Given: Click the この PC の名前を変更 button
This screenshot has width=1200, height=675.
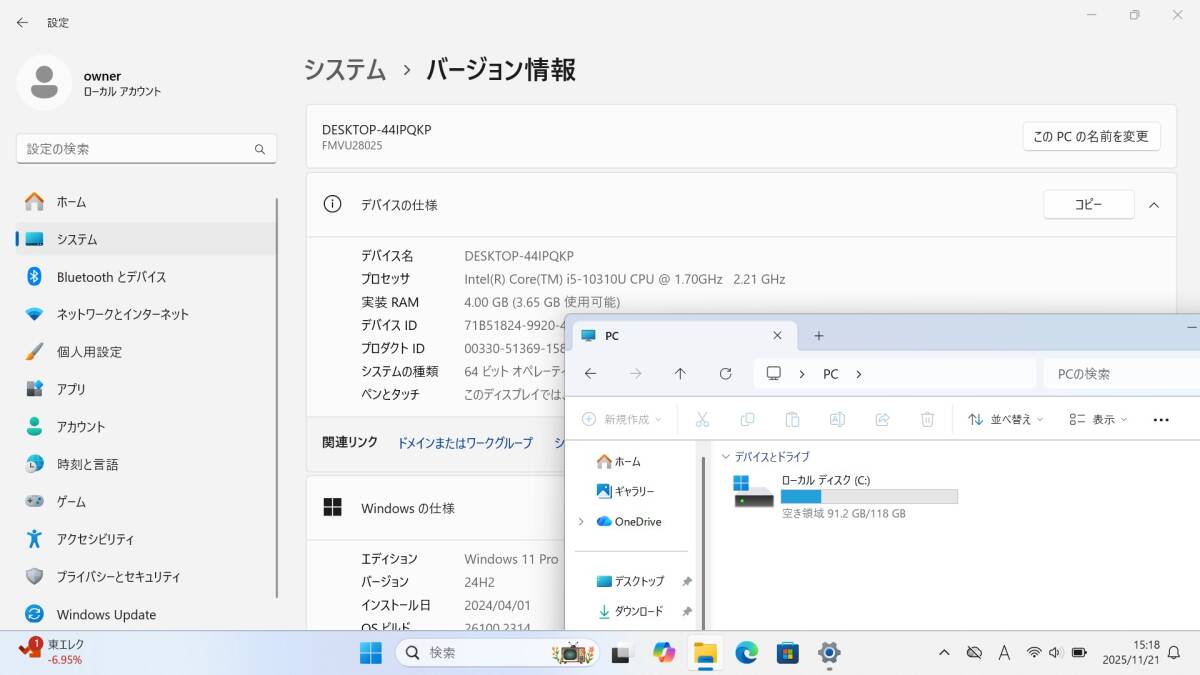Looking at the screenshot, I should click(1091, 137).
